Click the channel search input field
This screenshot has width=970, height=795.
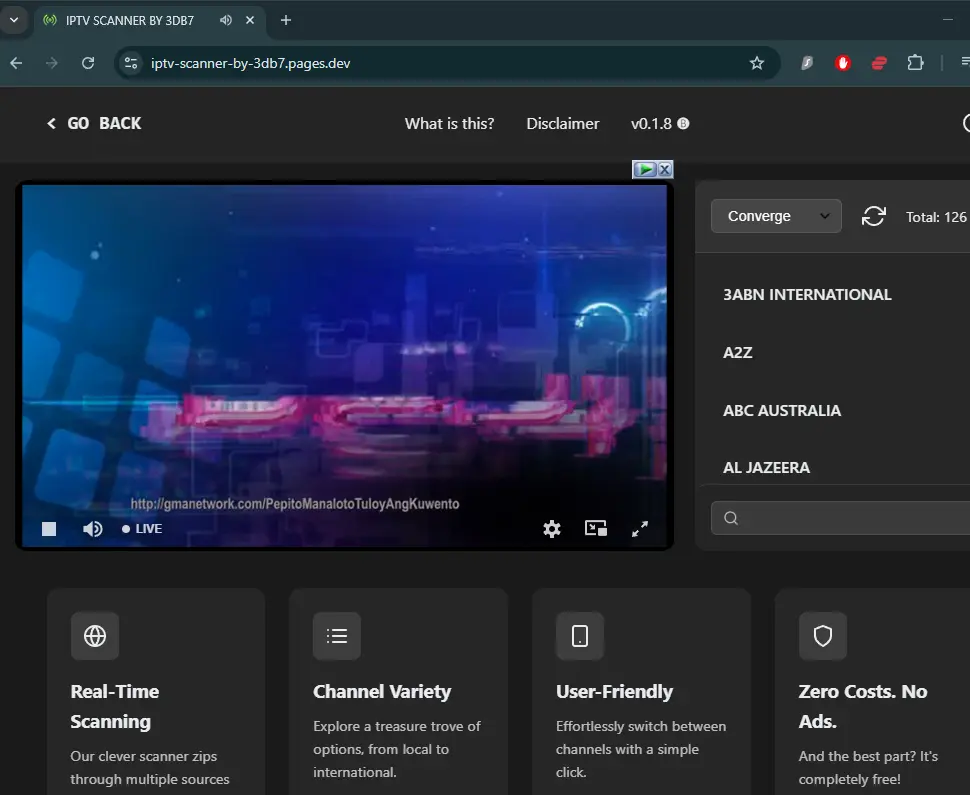[840, 518]
